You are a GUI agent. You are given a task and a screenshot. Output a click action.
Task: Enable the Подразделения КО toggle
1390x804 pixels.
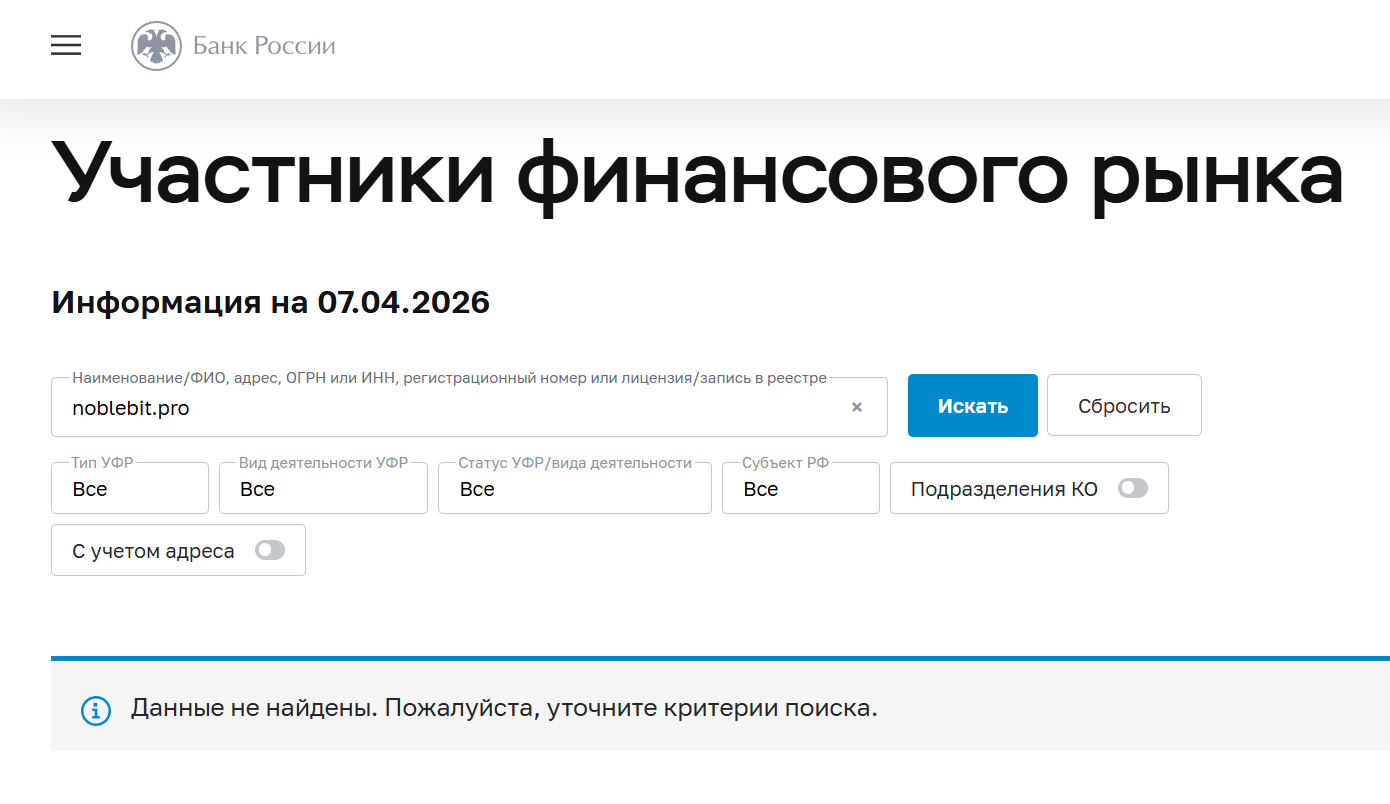pyautogui.click(x=1133, y=488)
